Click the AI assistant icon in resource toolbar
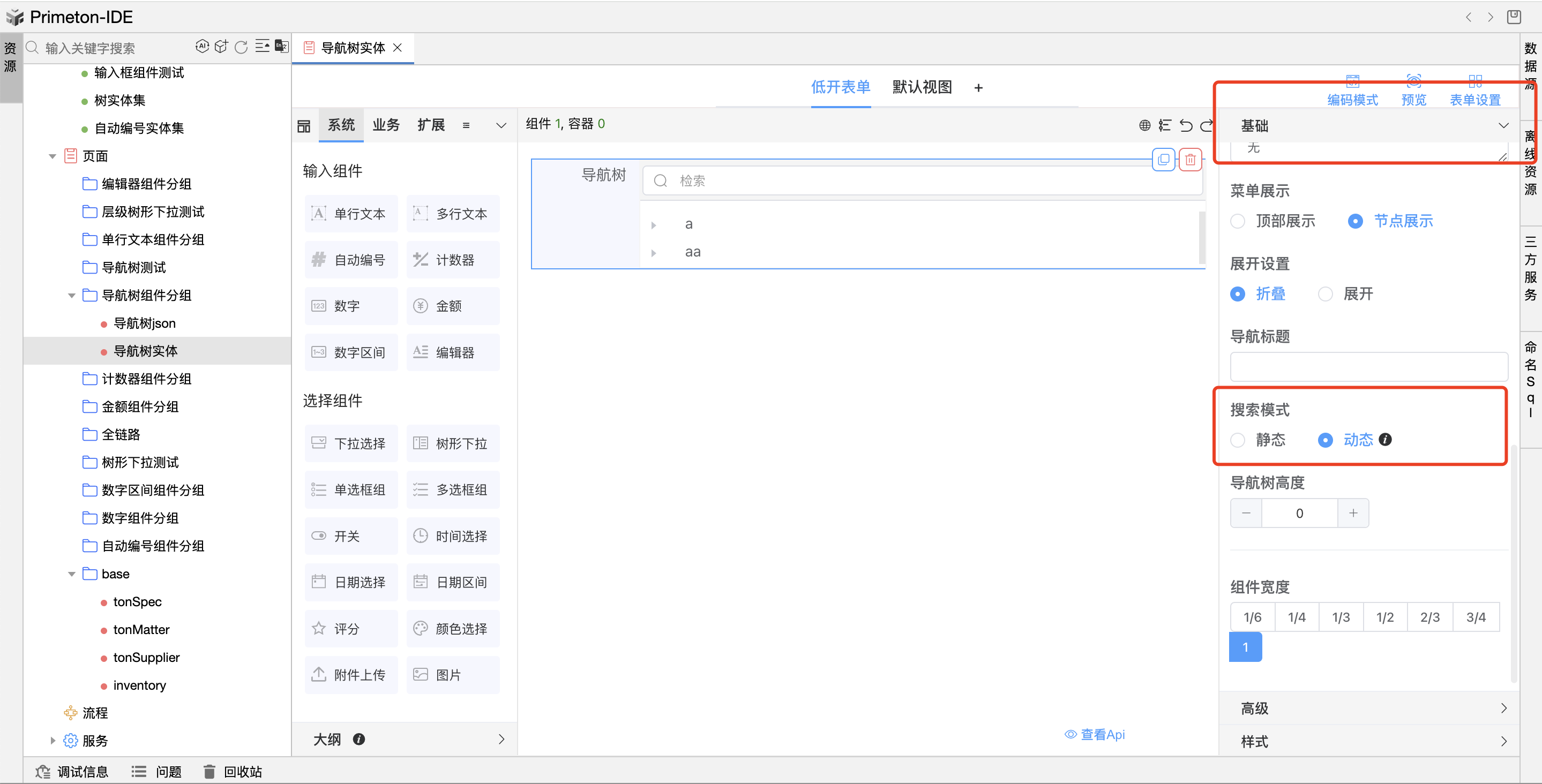This screenshot has width=1542, height=784. pos(203,47)
